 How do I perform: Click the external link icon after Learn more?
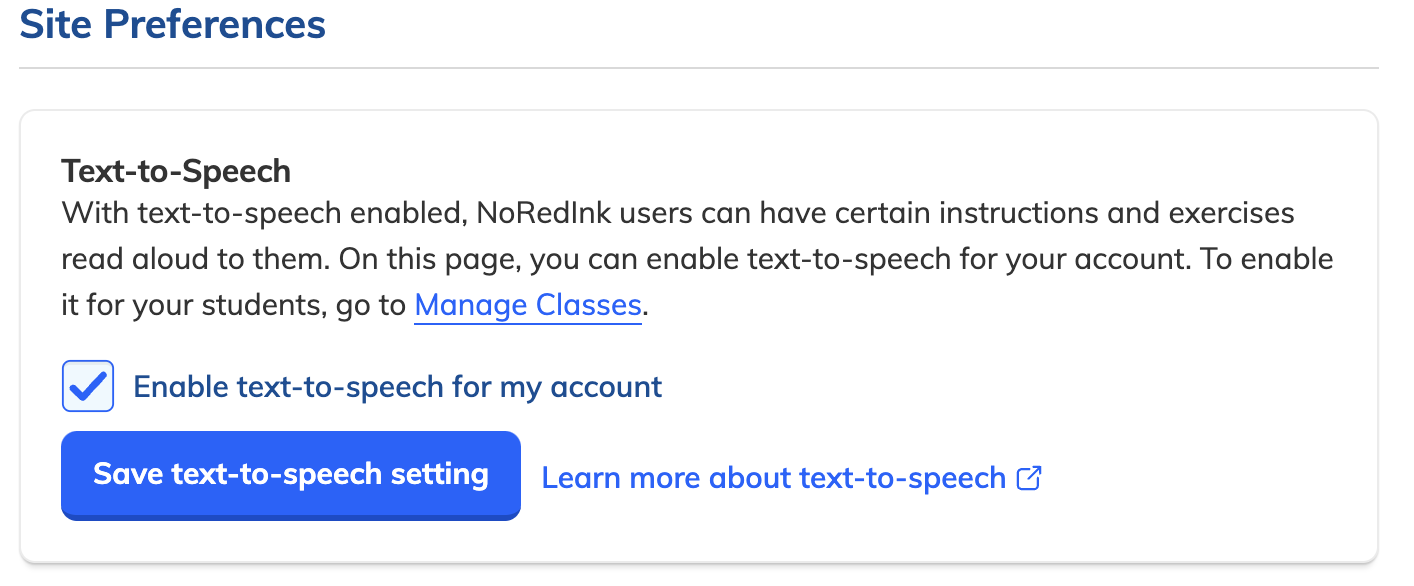click(1029, 478)
